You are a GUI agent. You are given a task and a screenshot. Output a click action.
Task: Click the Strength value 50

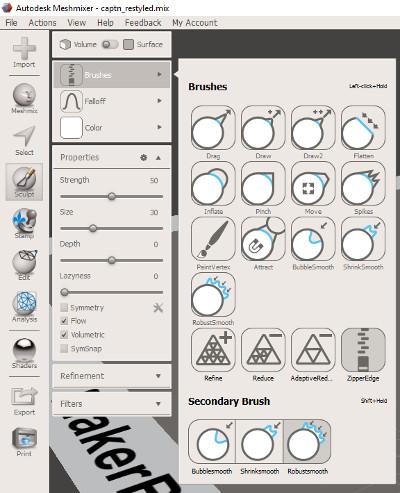click(154, 180)
